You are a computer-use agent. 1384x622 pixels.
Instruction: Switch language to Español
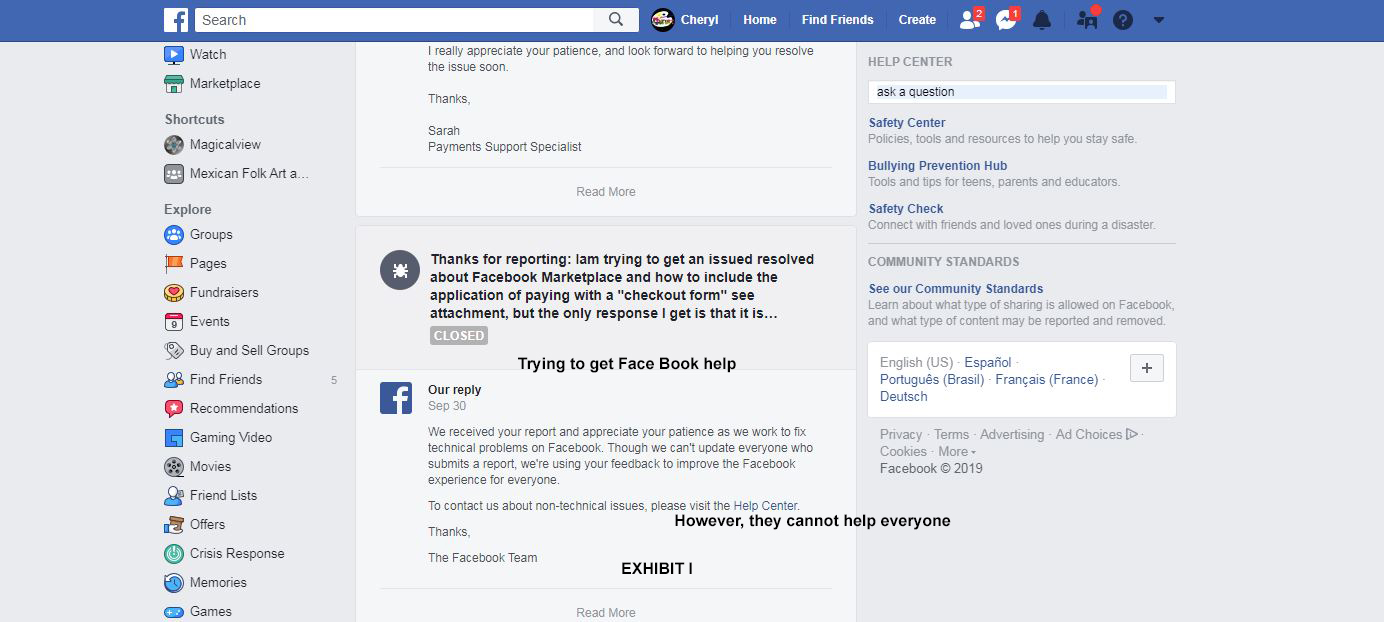pyautogui.click(x=988, y=363)
